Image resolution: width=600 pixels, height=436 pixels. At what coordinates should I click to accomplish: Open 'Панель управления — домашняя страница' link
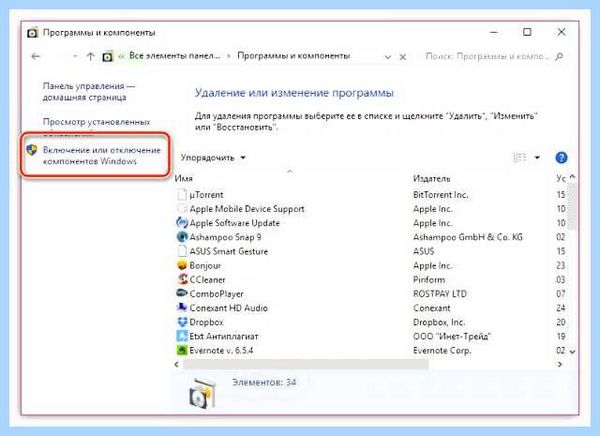89,91
